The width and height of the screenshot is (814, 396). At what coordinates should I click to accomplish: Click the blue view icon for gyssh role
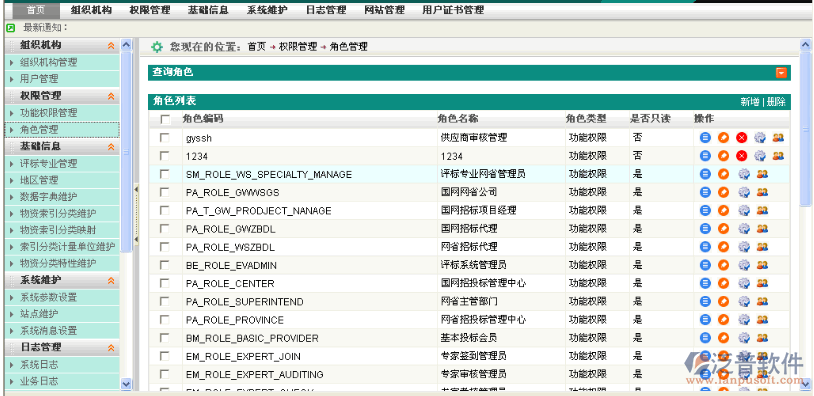tap(705, 138)
